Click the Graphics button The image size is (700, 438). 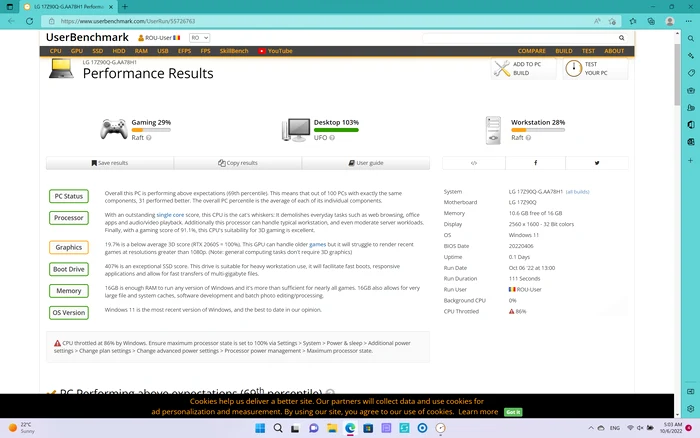coord(69,247)
